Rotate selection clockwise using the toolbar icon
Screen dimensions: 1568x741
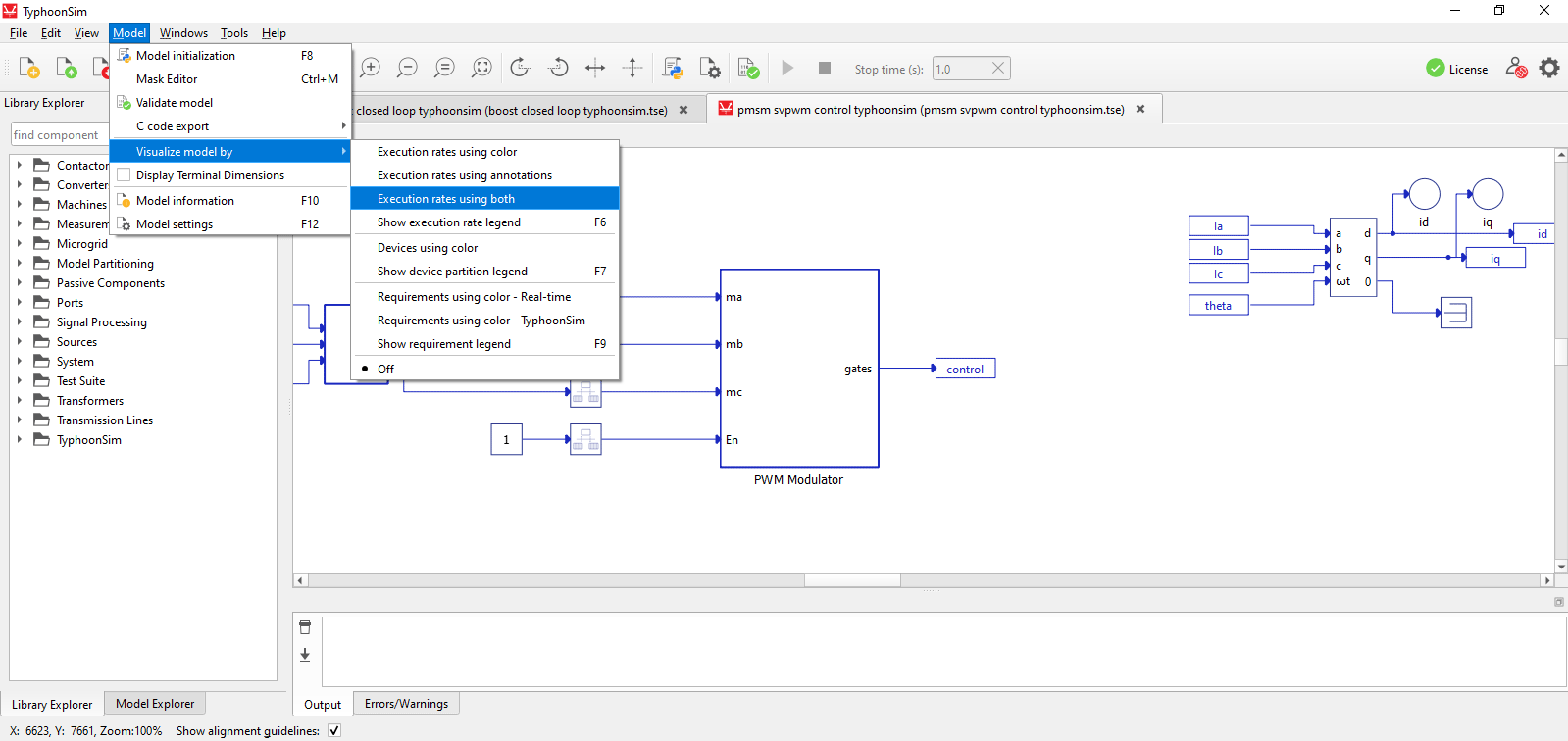pyautogui.click(x=521, y=68)
